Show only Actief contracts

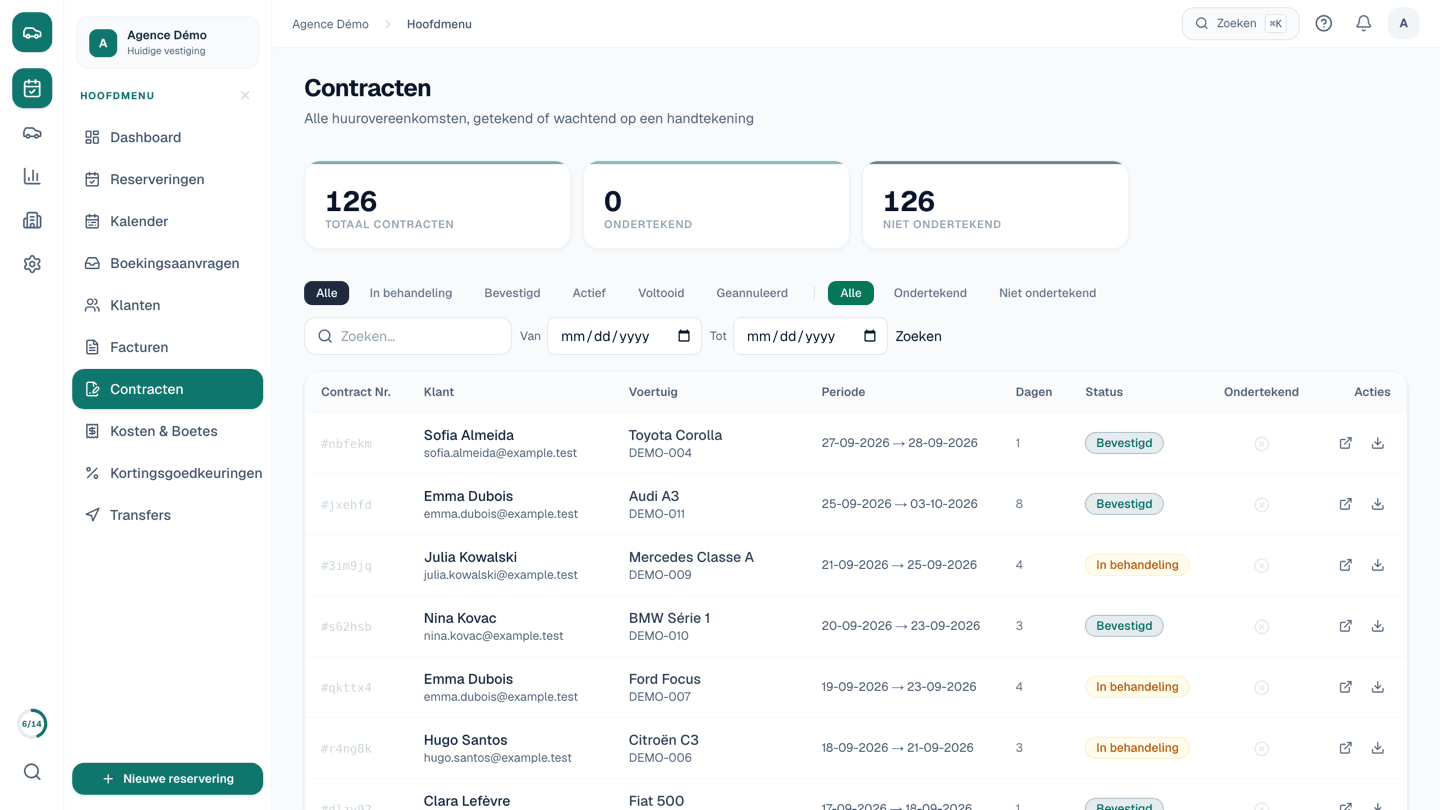click(x=589, y=293)
